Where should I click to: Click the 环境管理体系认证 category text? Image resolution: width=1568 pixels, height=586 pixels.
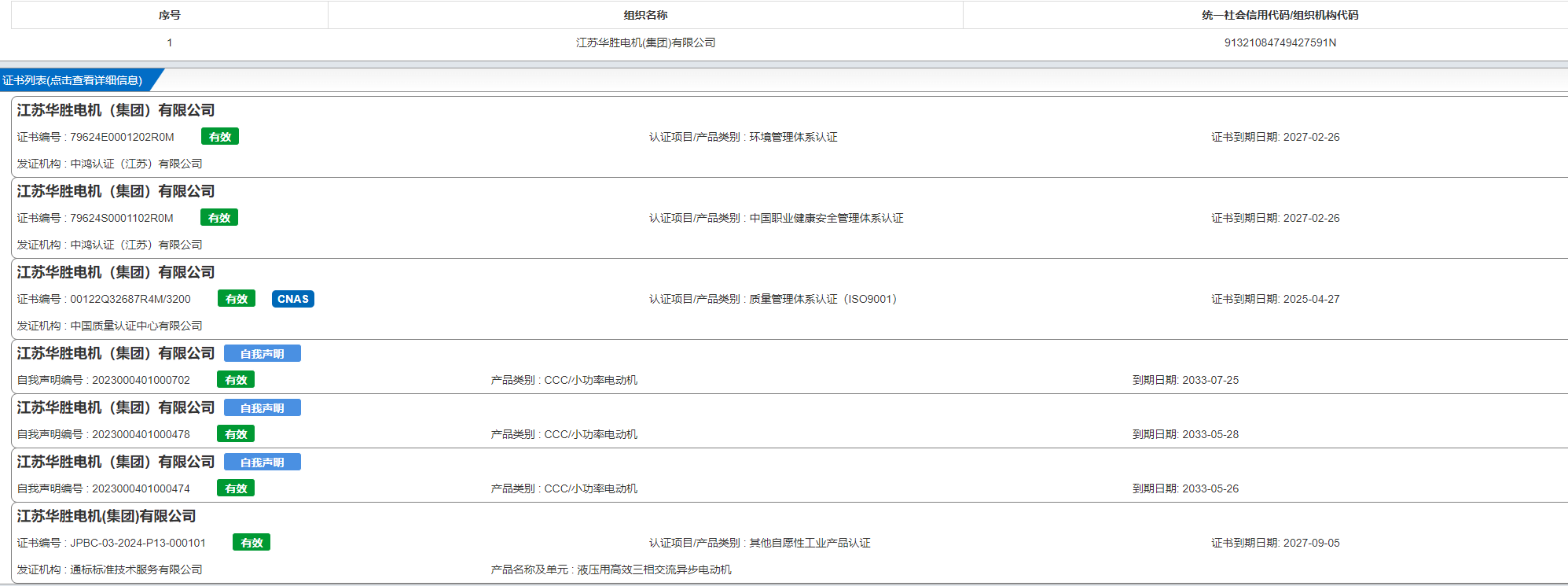point(793,137)
